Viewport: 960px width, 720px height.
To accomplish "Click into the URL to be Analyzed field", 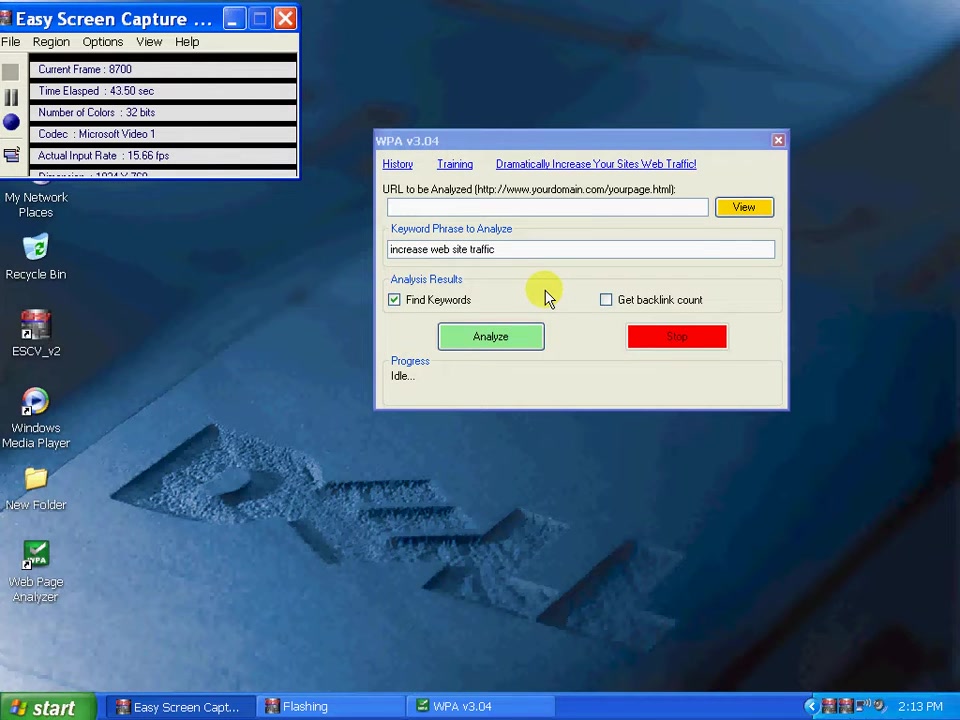I will tap(547, 207).
